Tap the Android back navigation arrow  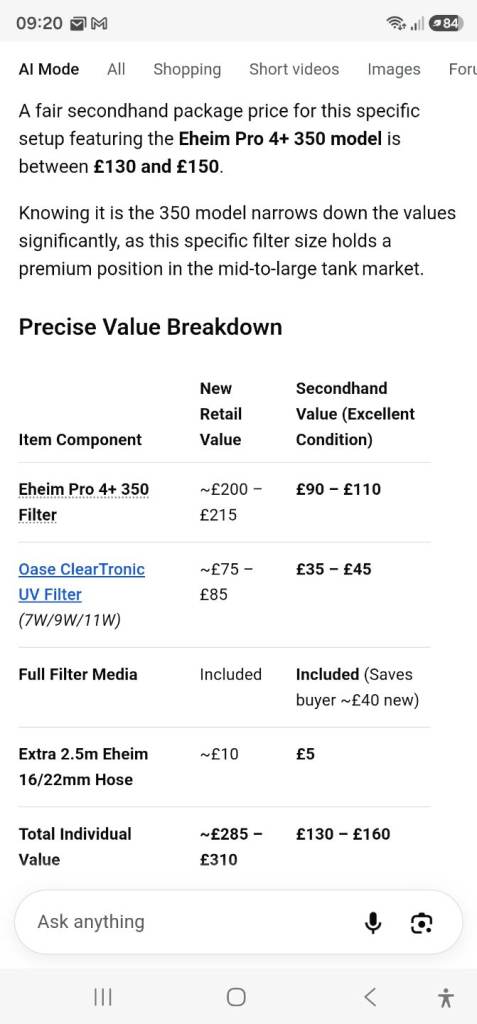point(369,997)
